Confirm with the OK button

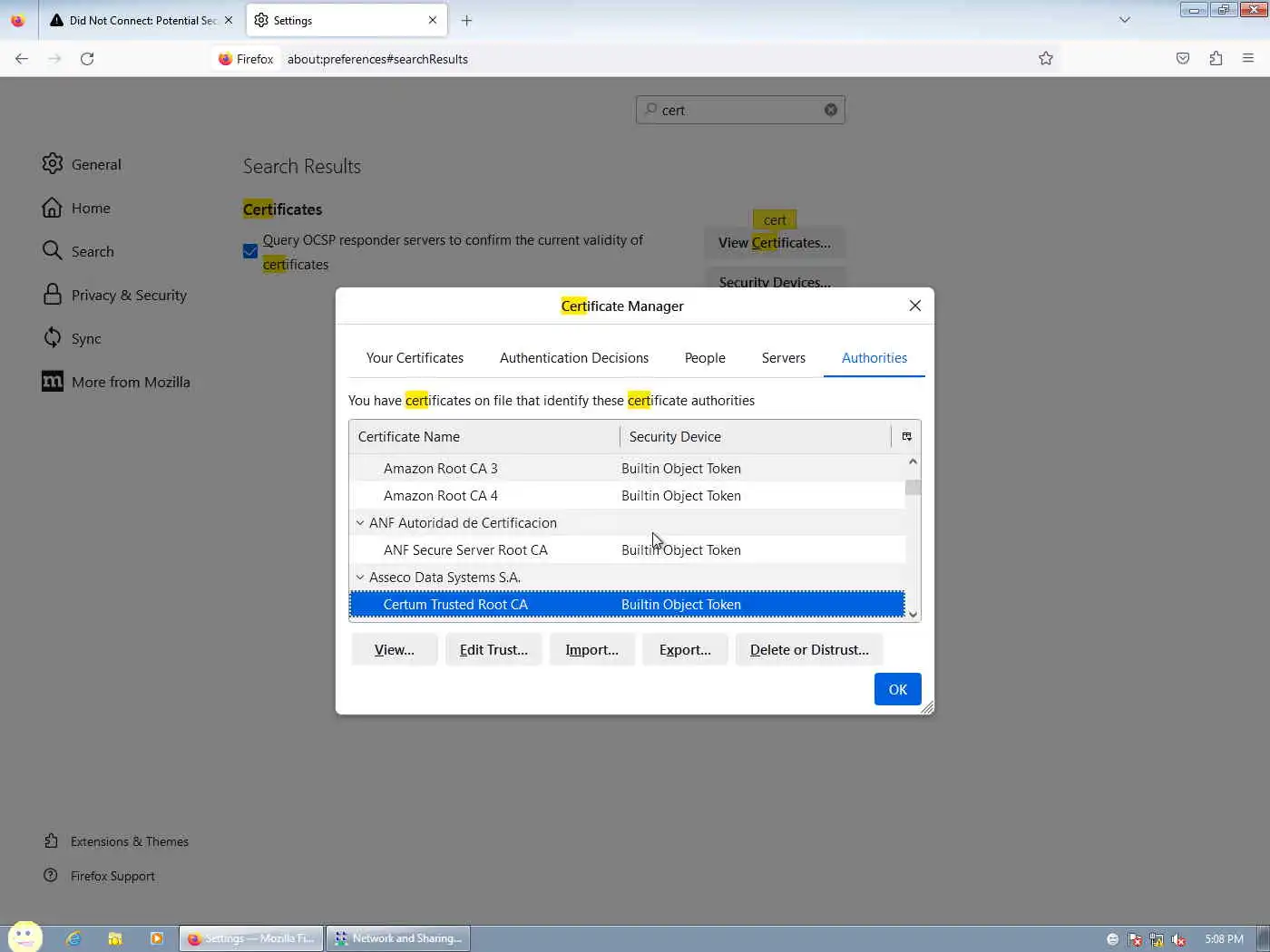point(898,689)
